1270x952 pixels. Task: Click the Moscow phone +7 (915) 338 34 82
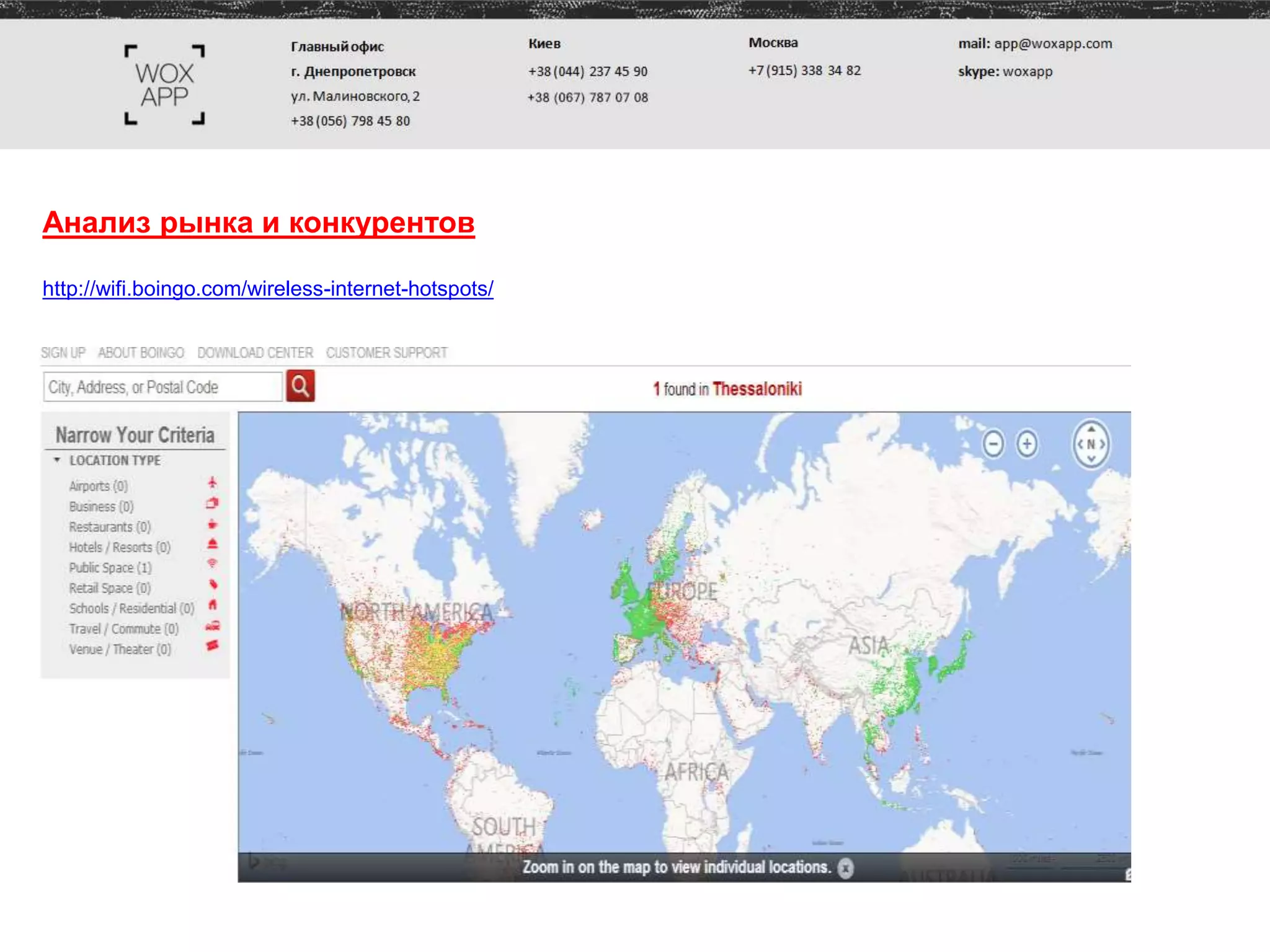pos(804,70)
